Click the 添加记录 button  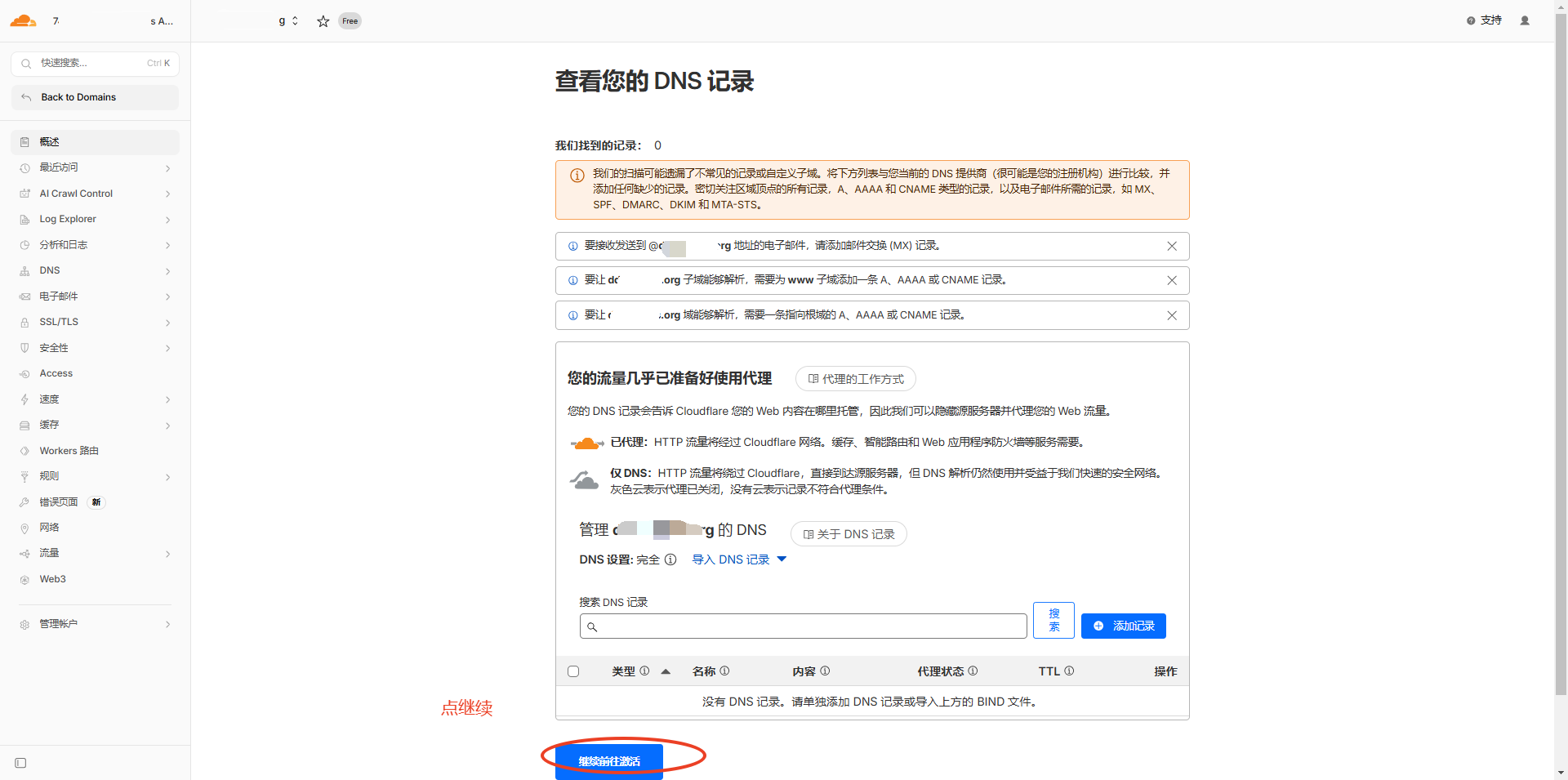(x=1123, y=626)
